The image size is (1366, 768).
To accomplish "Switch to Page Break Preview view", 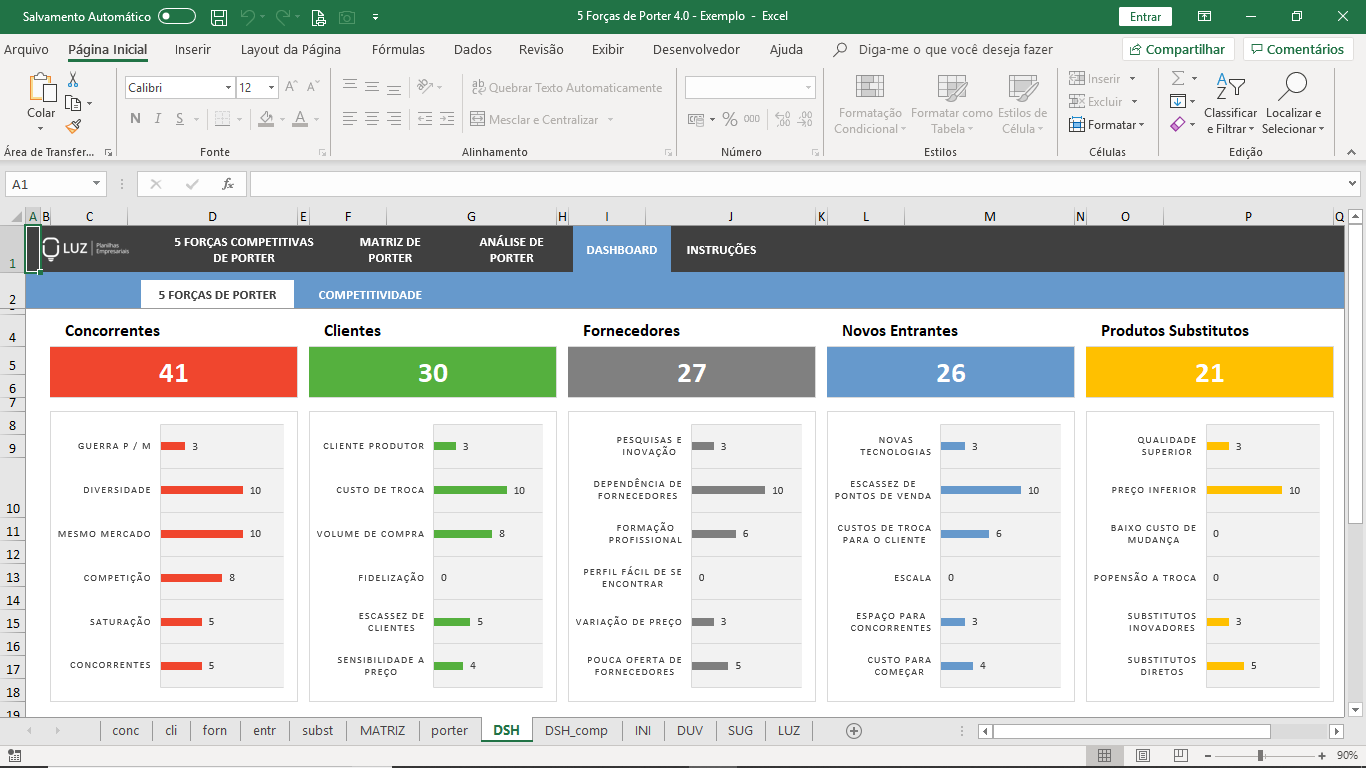I will [1180, 756].
